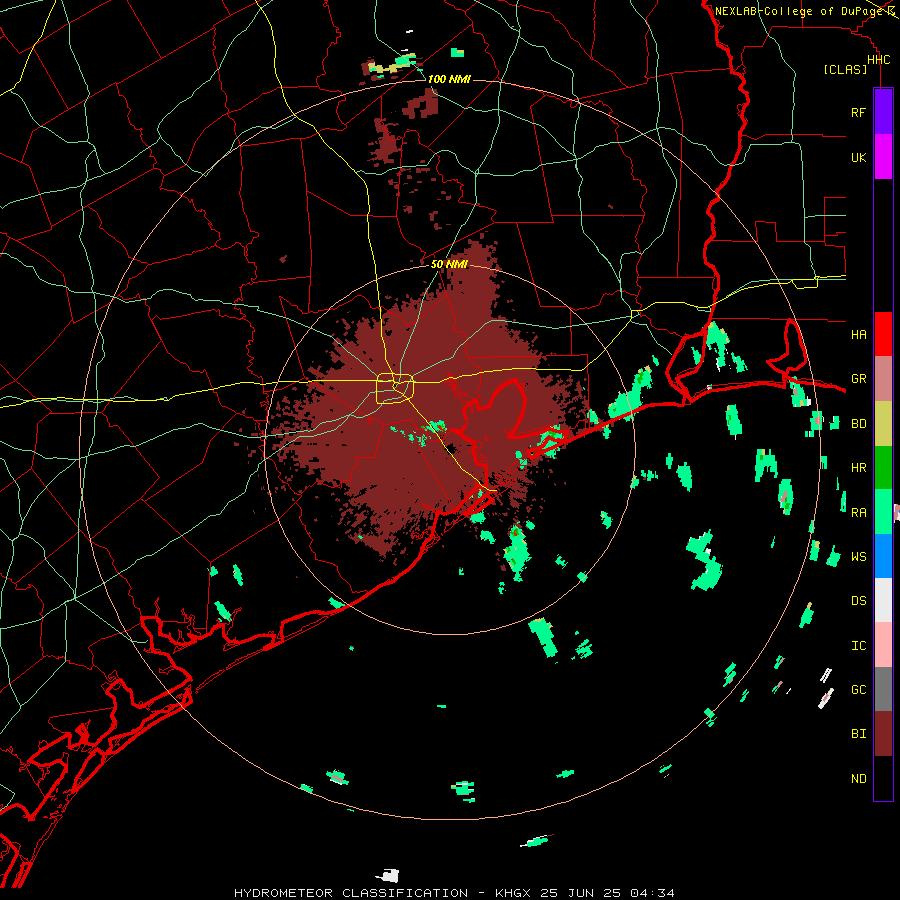900x900 pixels.
Task: Click the UK legend label
Action: coord(858,158)
